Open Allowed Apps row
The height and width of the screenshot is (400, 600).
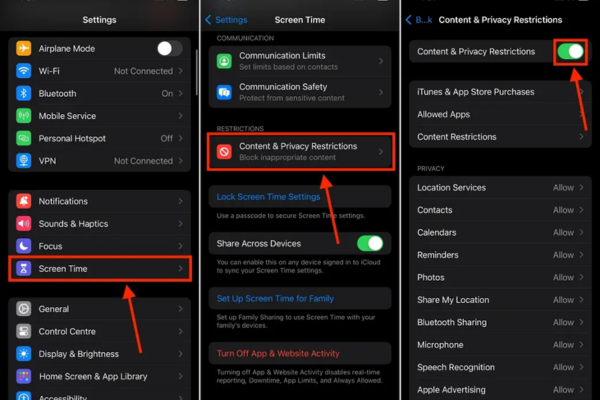500,114
